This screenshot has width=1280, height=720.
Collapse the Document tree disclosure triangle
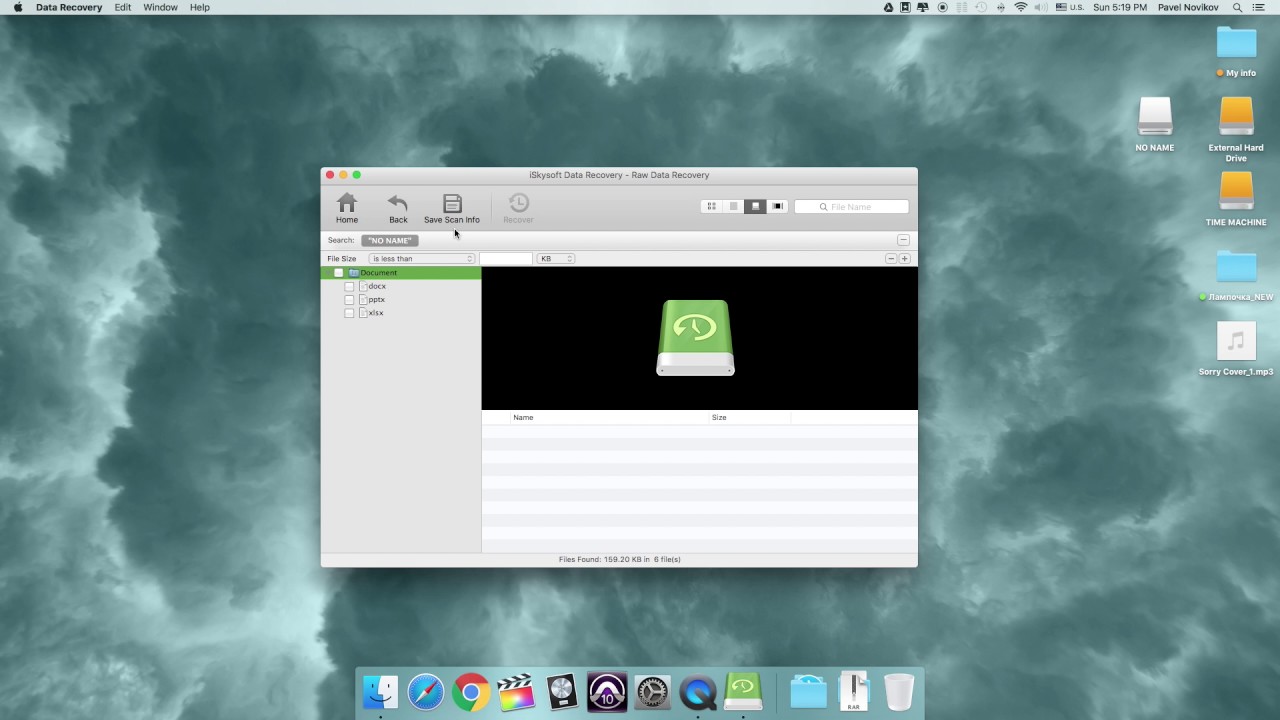click(x=326, y=273)
